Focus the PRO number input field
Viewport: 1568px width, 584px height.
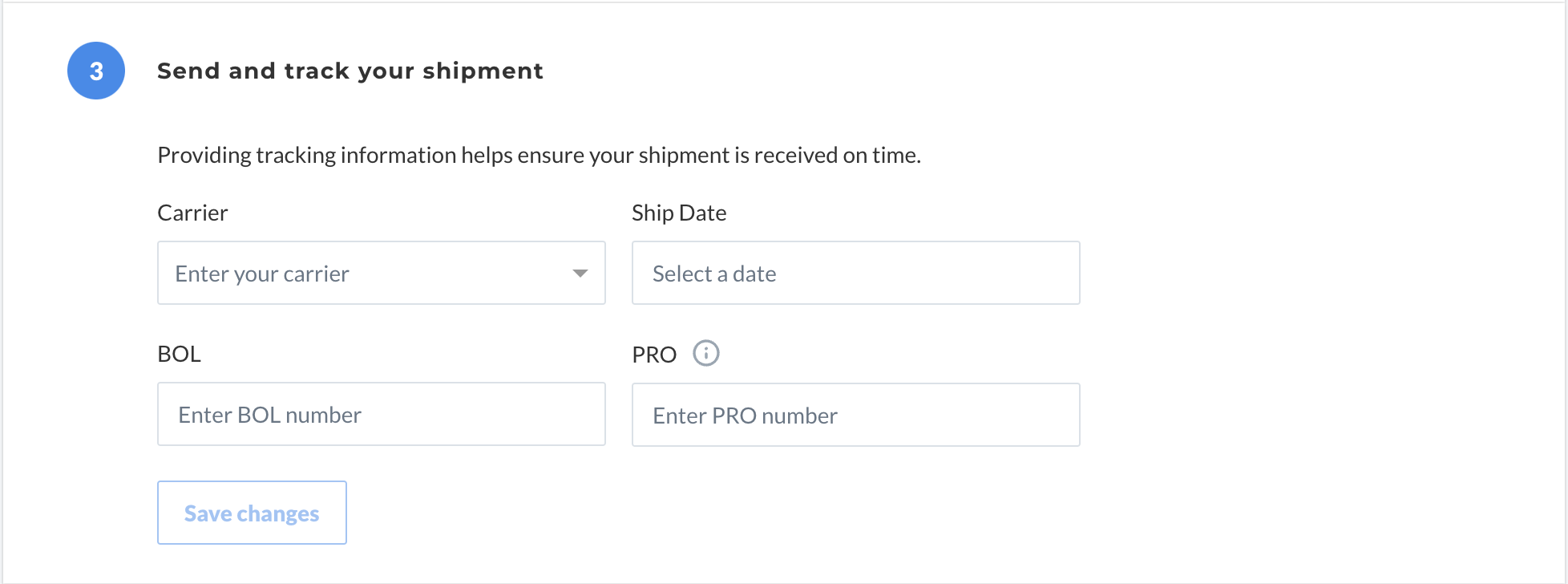[856, 415]
